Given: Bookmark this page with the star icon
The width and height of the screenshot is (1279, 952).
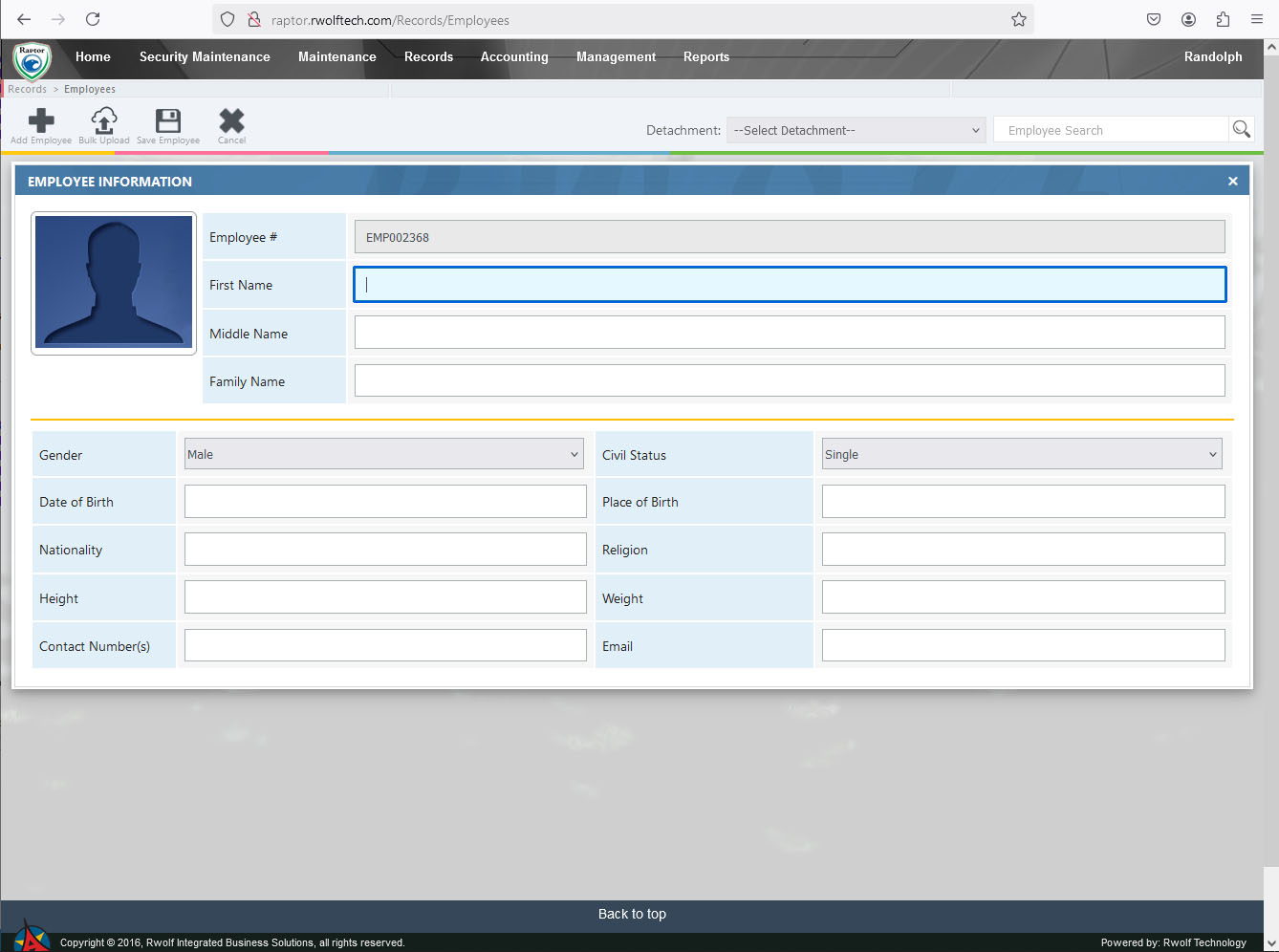Looking at the screenshot, I should (x=1019, y=20).
